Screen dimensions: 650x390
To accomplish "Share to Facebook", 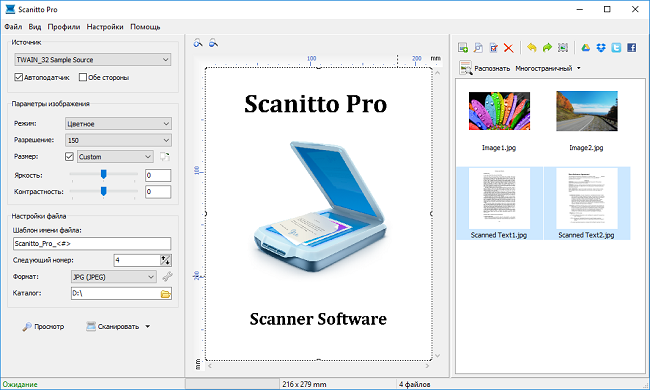I will tap(631, 48).
